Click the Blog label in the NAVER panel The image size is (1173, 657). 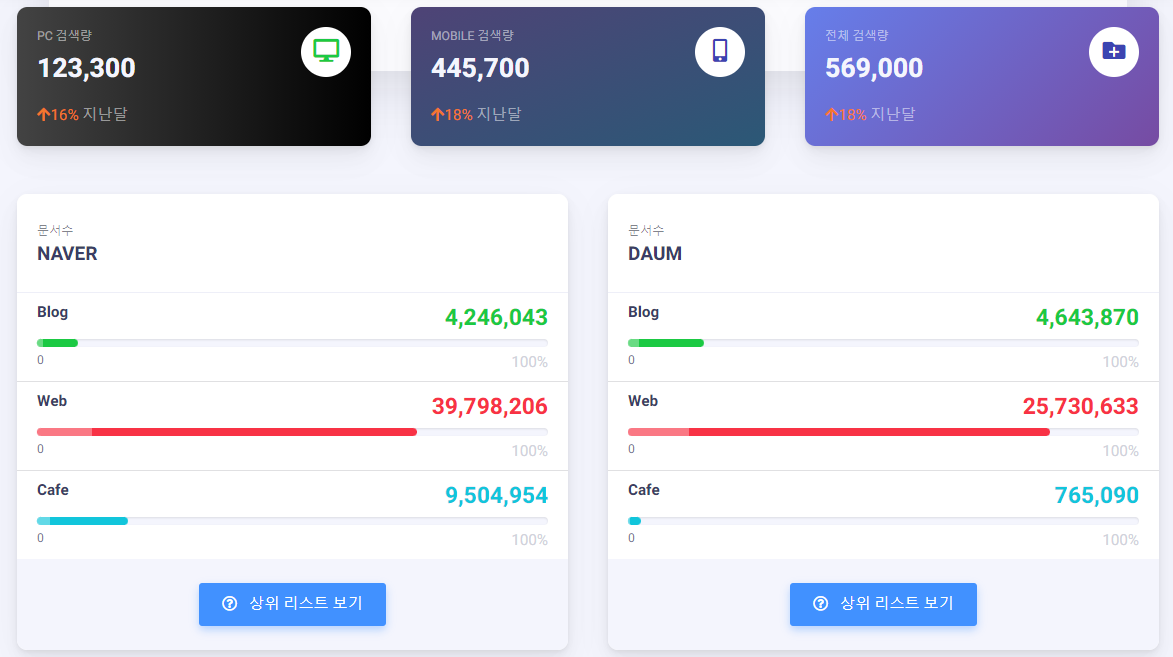[x=52, y=312]
